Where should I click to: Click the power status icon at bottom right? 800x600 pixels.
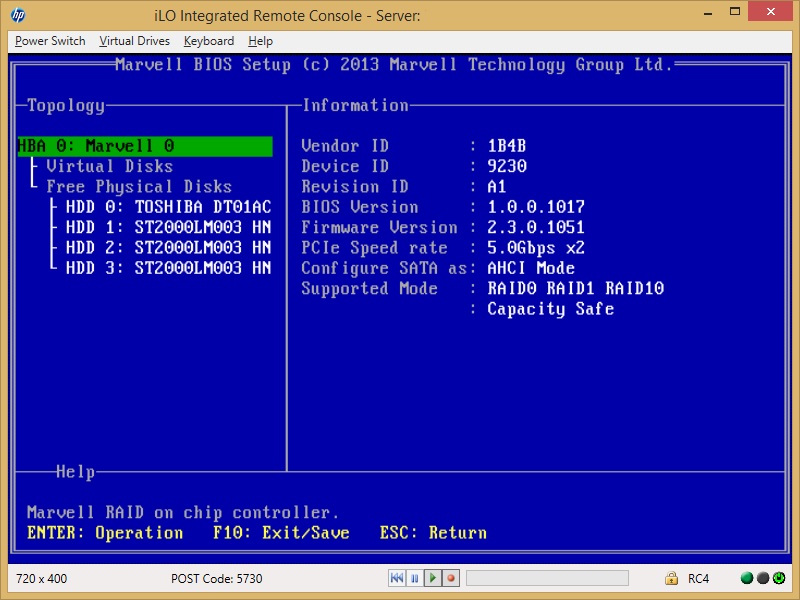tap(778, 578)
